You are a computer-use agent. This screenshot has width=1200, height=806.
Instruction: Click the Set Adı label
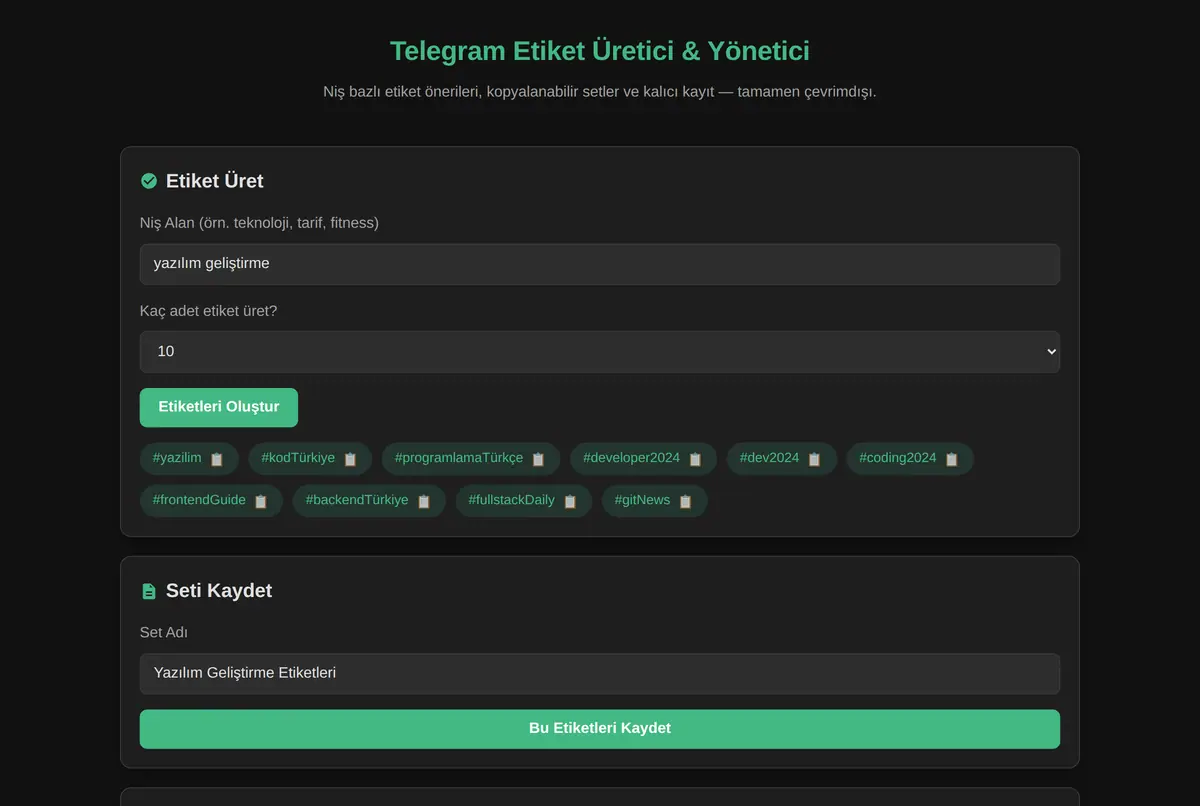click(x=164, y=633)
